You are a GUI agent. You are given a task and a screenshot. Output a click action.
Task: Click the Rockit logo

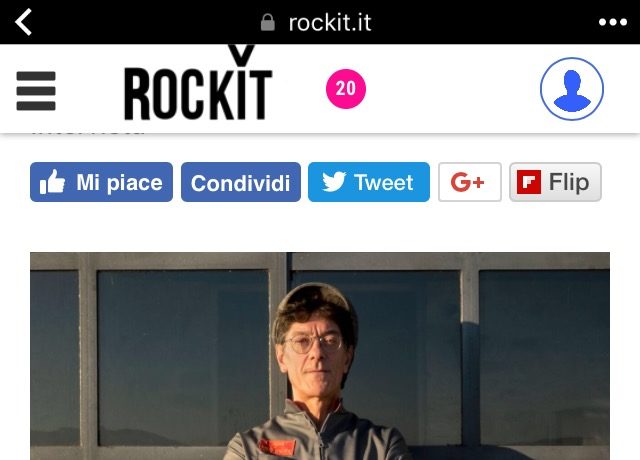[198, 84]
